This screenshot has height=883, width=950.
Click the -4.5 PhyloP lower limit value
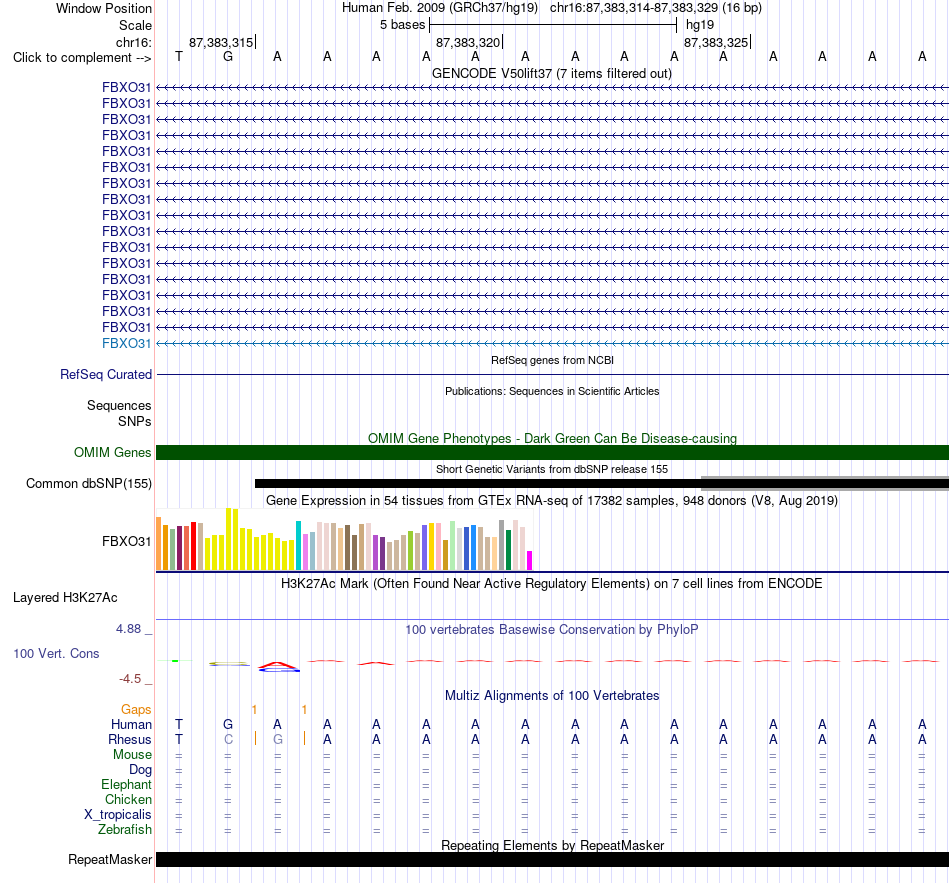pos(130,679)
